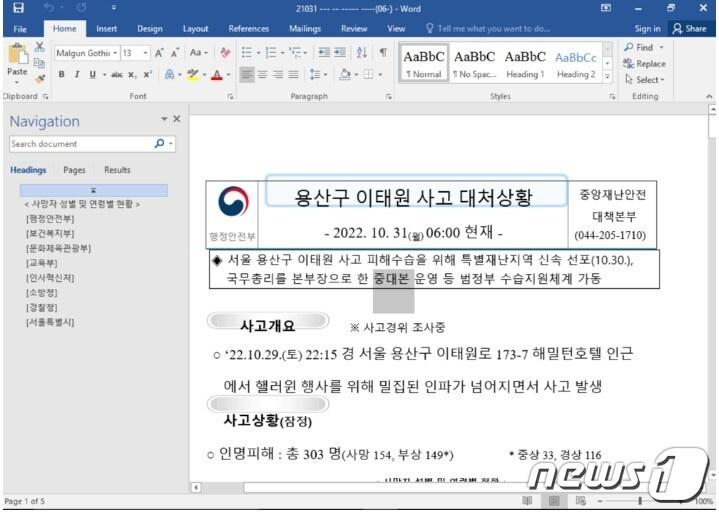The width and height of the screenshot is (719, 514).
Task: Click Sign in link
Action: click(x=647, y=28)
